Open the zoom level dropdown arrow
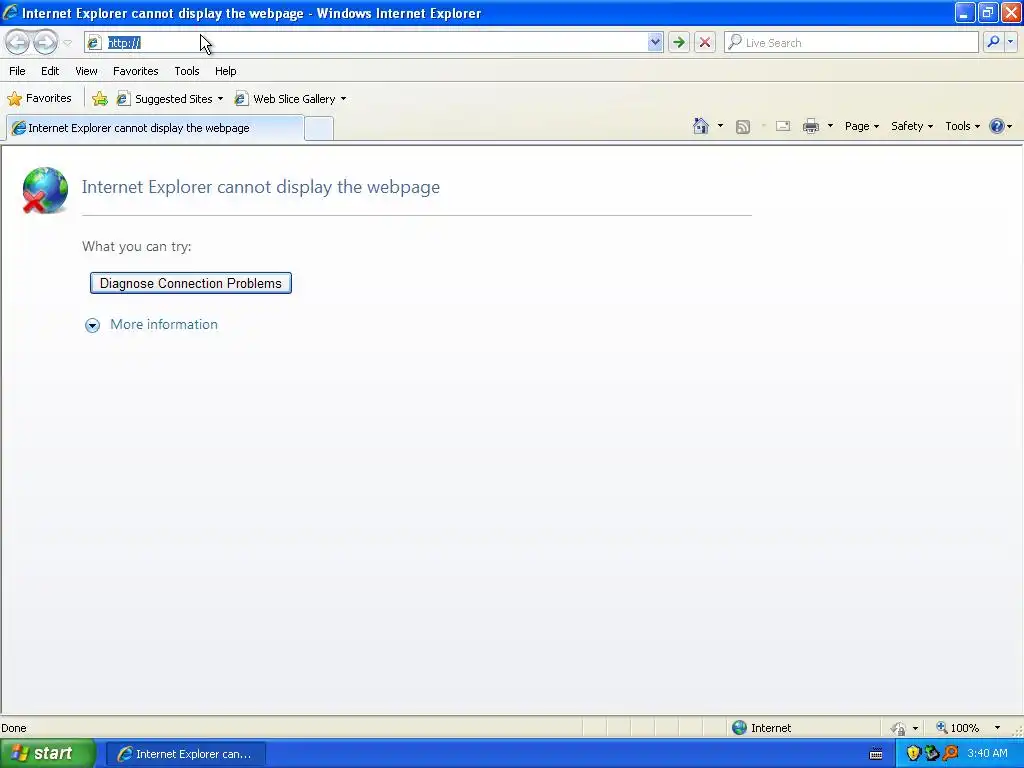The image size is (1024, 768). (x=997, y=728)
